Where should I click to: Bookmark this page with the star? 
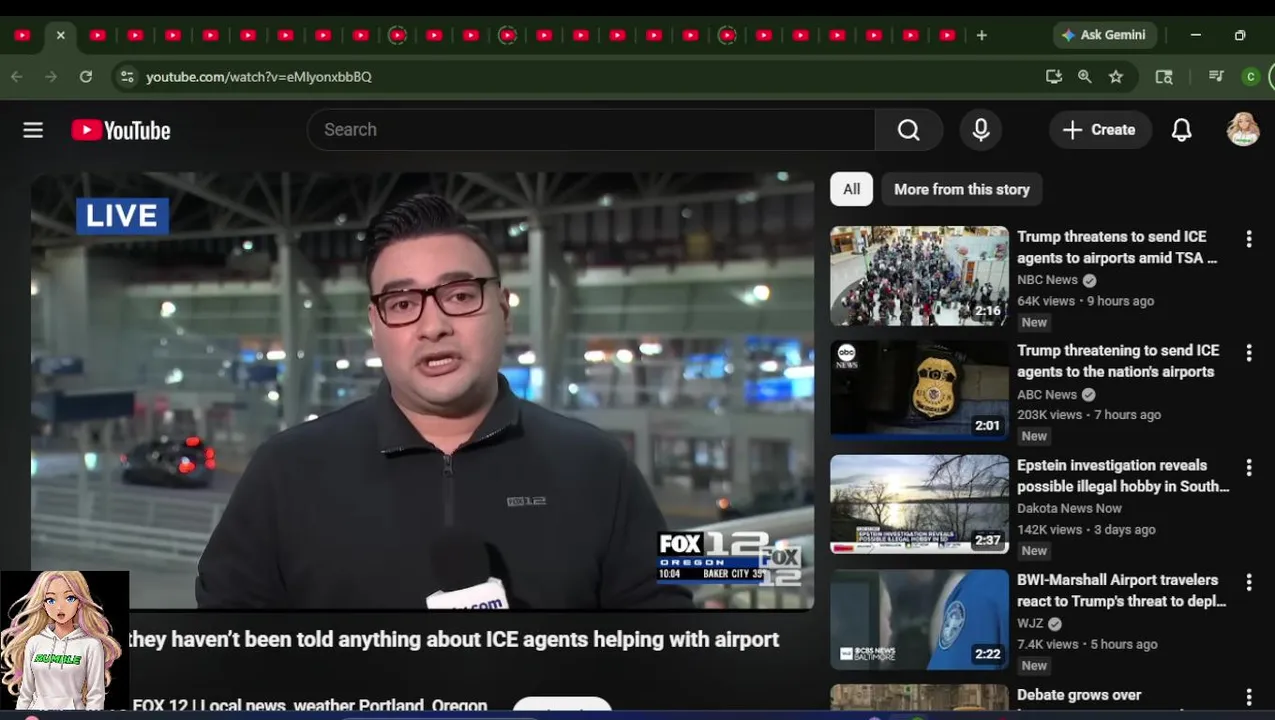pos(1116,76)
